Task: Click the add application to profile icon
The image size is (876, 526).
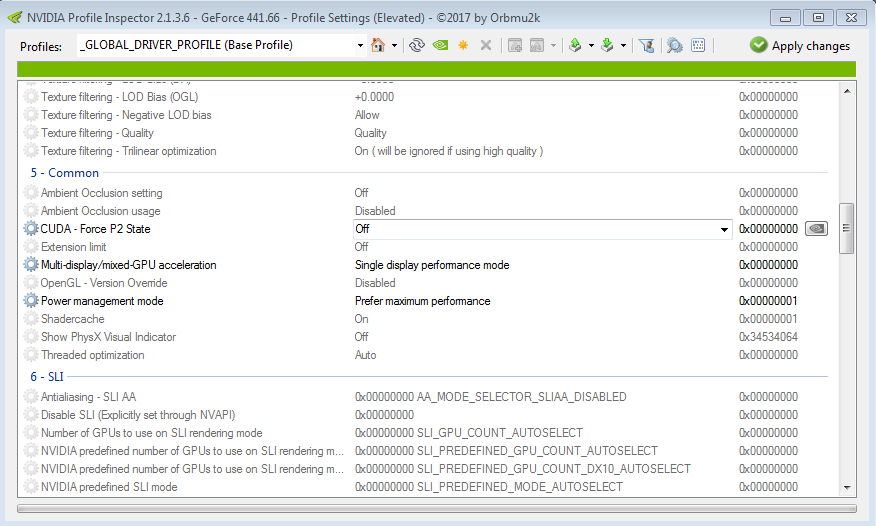Action: coord(515,45)
